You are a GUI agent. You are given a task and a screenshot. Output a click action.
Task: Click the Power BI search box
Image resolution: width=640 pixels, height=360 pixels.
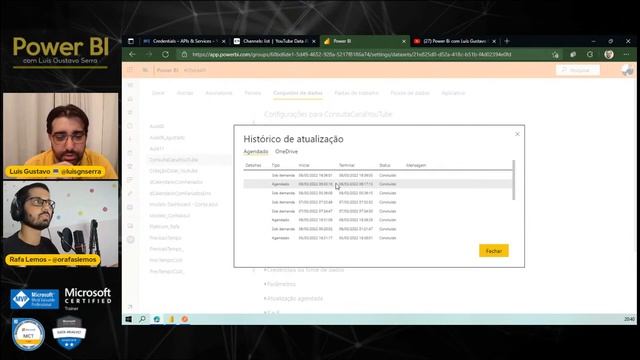(578, 70)
